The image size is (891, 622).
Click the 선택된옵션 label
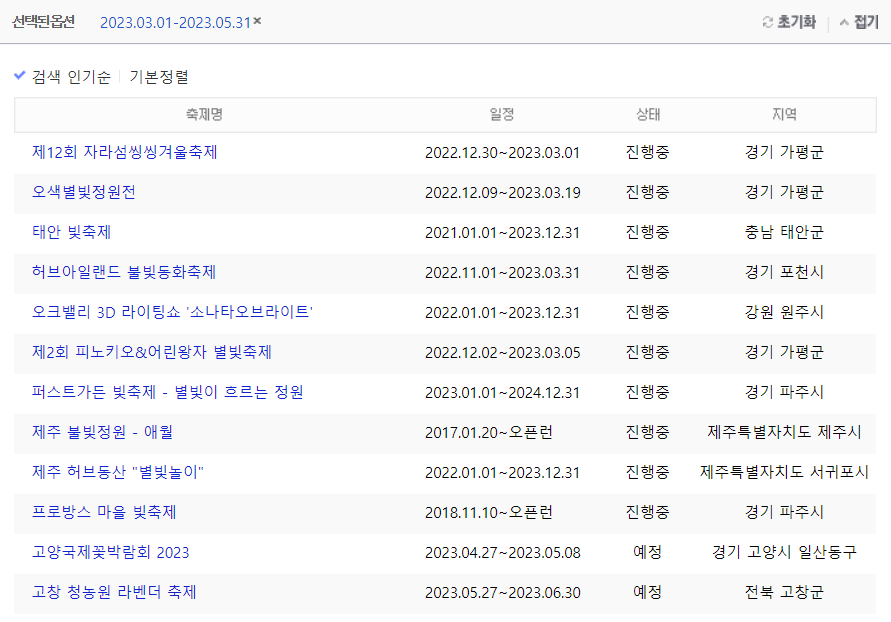44,22
